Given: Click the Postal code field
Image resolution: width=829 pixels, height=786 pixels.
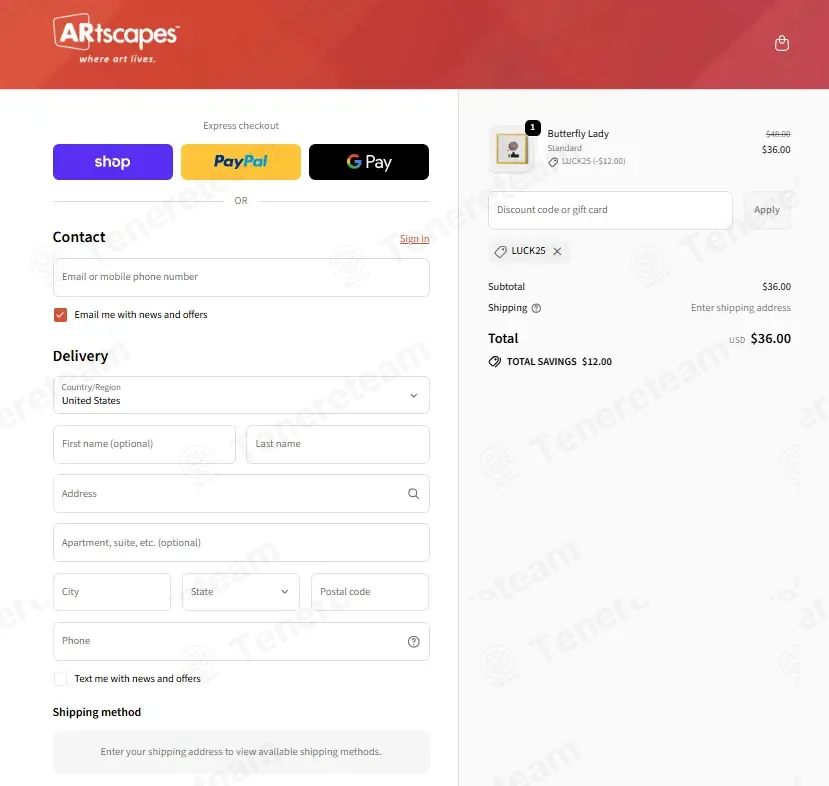Looking at the screenshot, I should click(x=370, y=592).
